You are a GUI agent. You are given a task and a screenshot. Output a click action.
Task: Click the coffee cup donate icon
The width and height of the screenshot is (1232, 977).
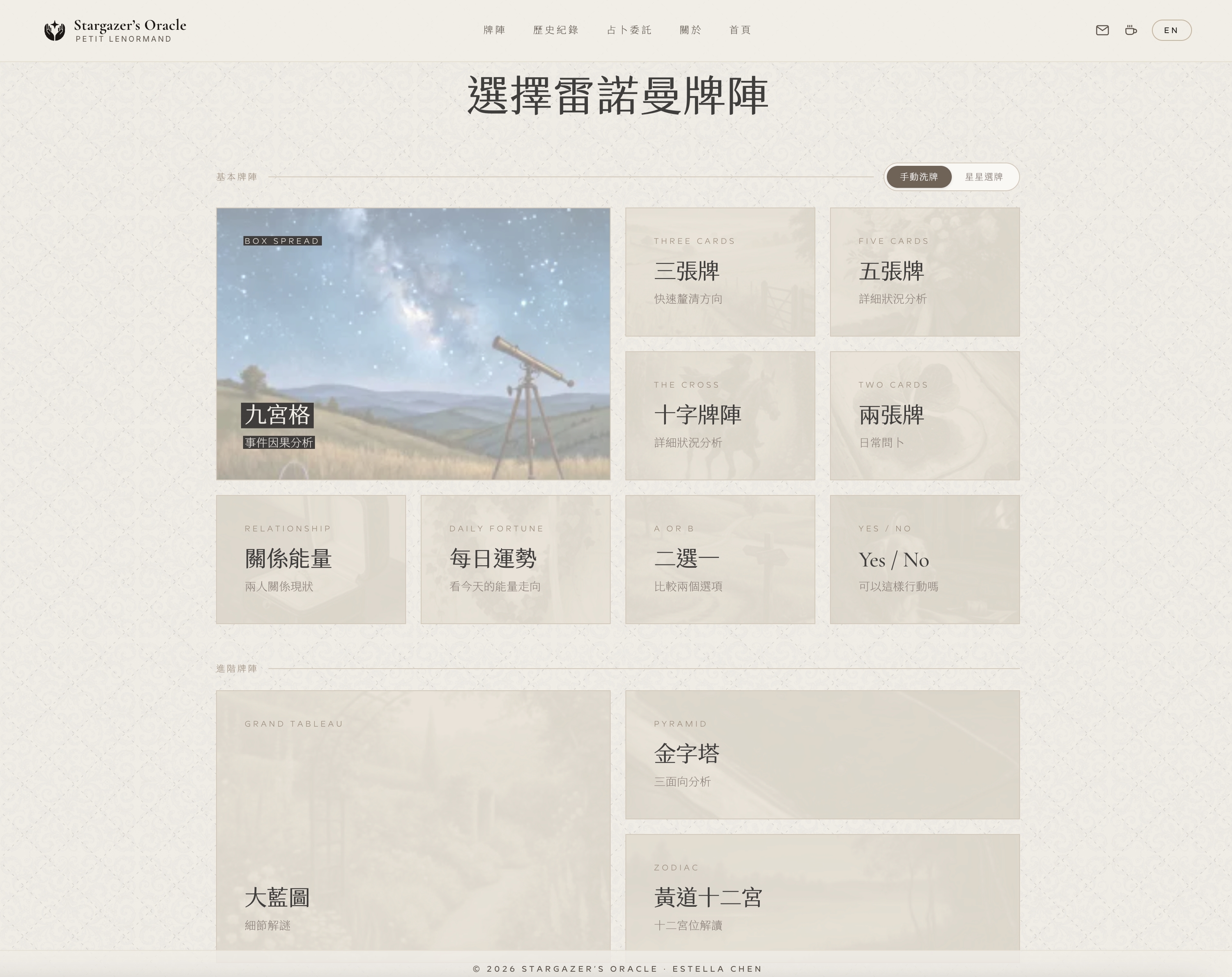tap(1131, 30)
